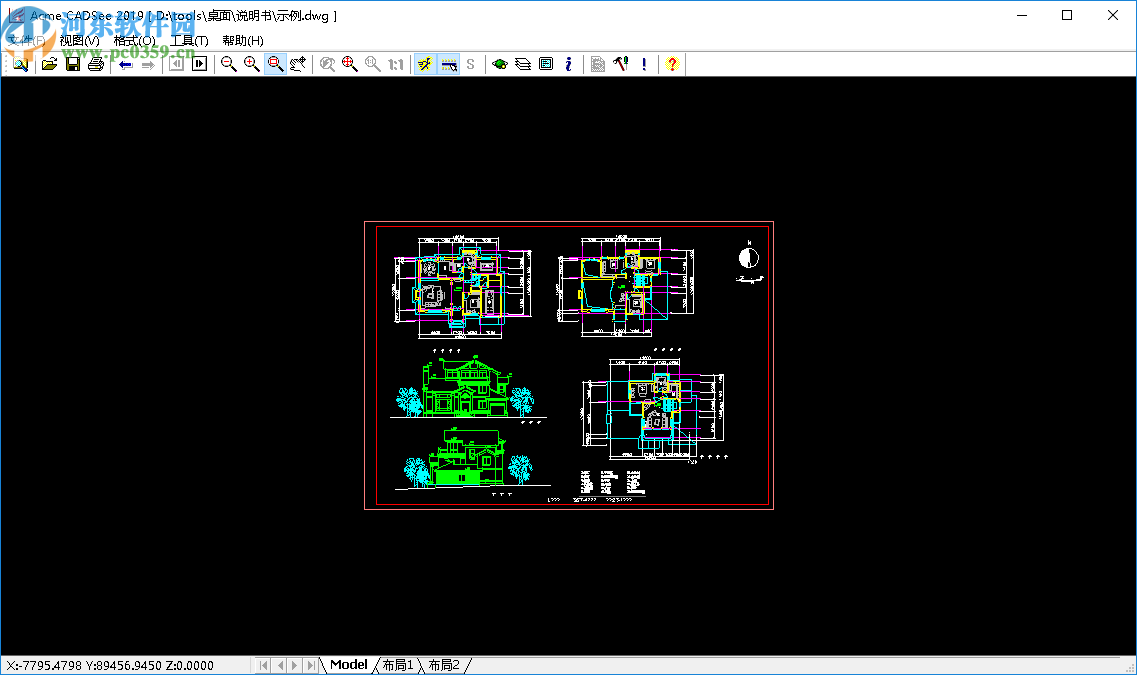Viewport: 1137px width, 675px height.
Task: Jump to first layout tab arrow
Action: [x=263, y=665]
